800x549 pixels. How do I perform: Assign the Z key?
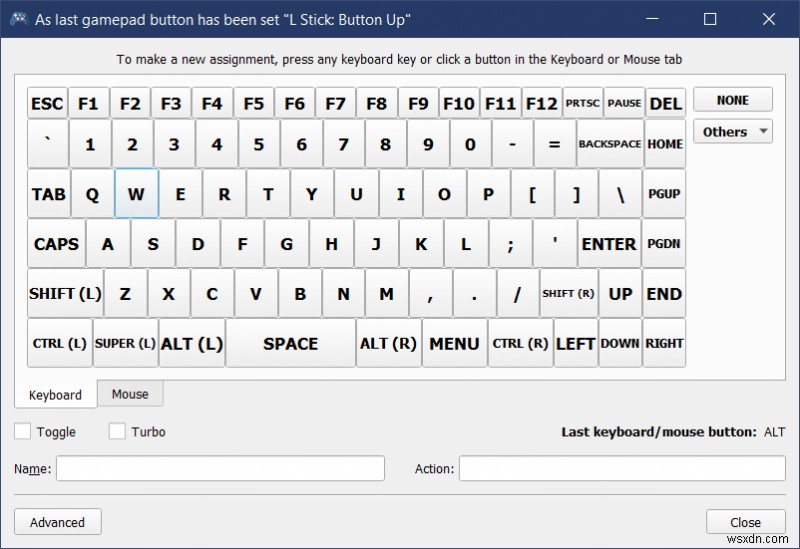point(126,293)
